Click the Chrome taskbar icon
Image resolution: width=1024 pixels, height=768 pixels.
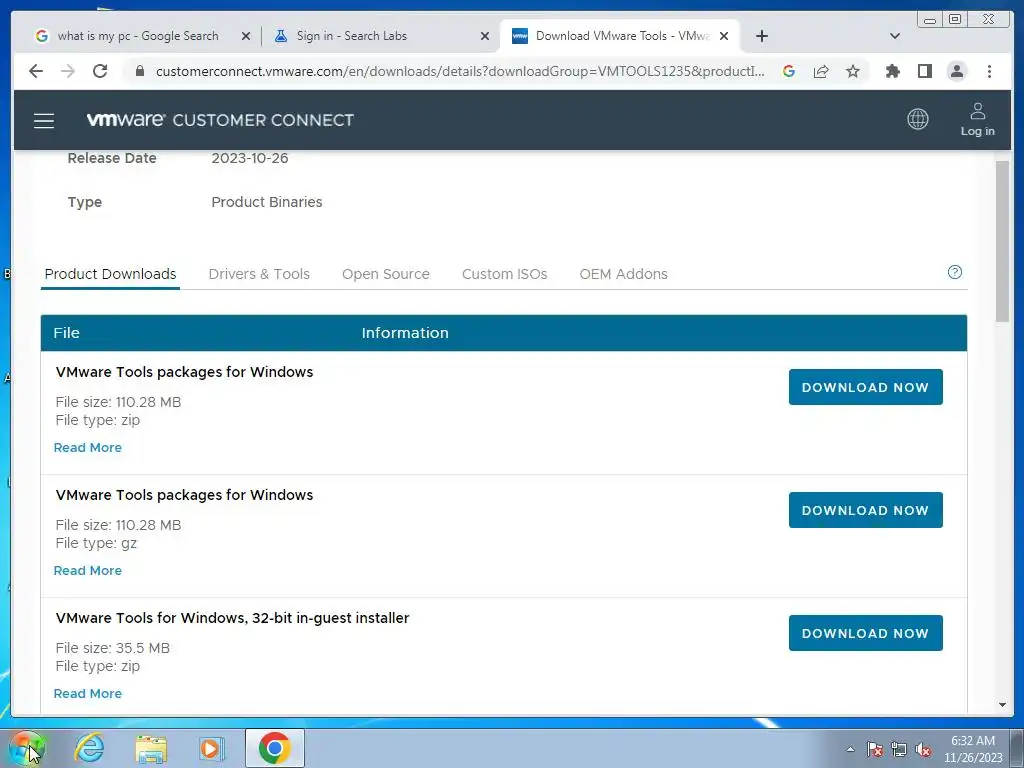point(274,748)
